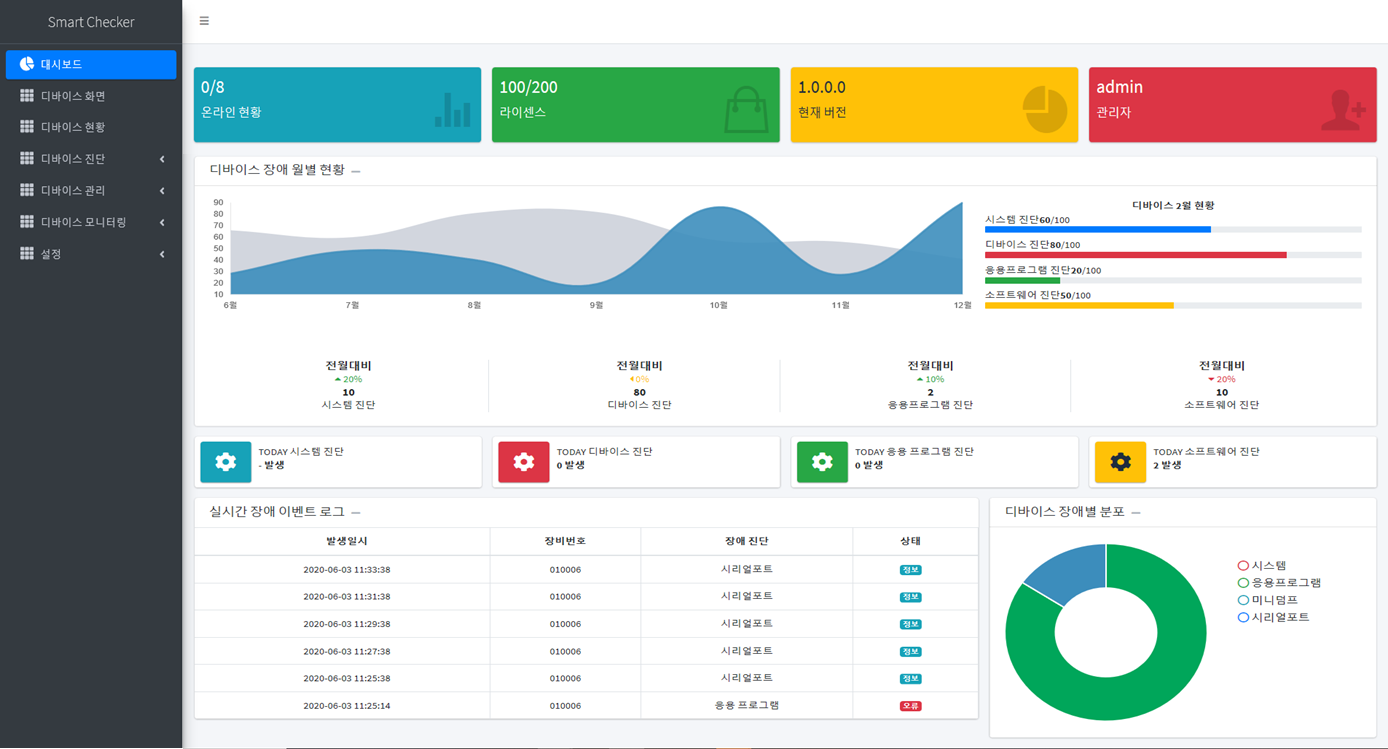Click the 디바이스 2월 현황 heading

click(x=1173, y=205)
